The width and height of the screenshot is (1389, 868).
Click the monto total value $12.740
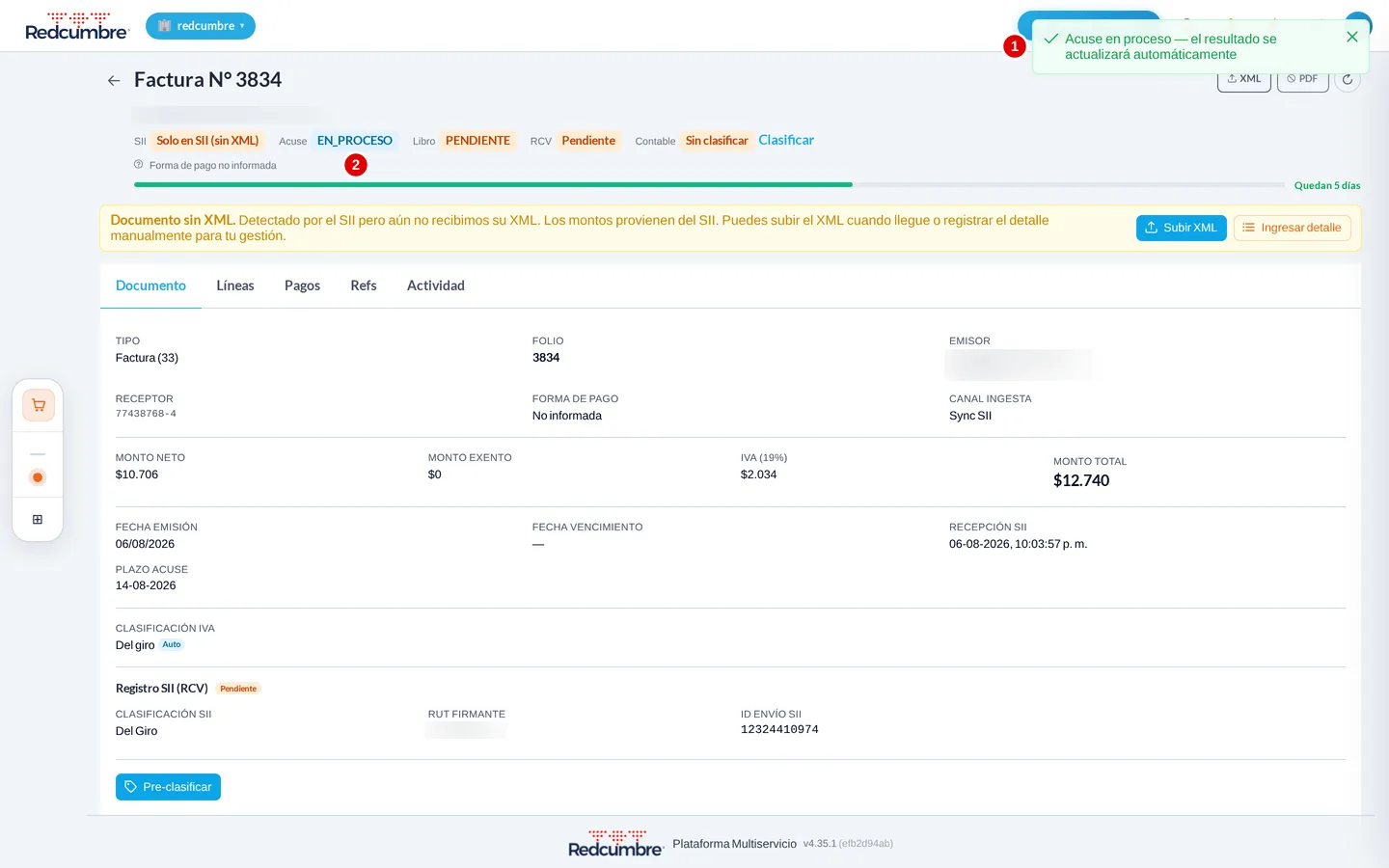tap(1081, 480)
